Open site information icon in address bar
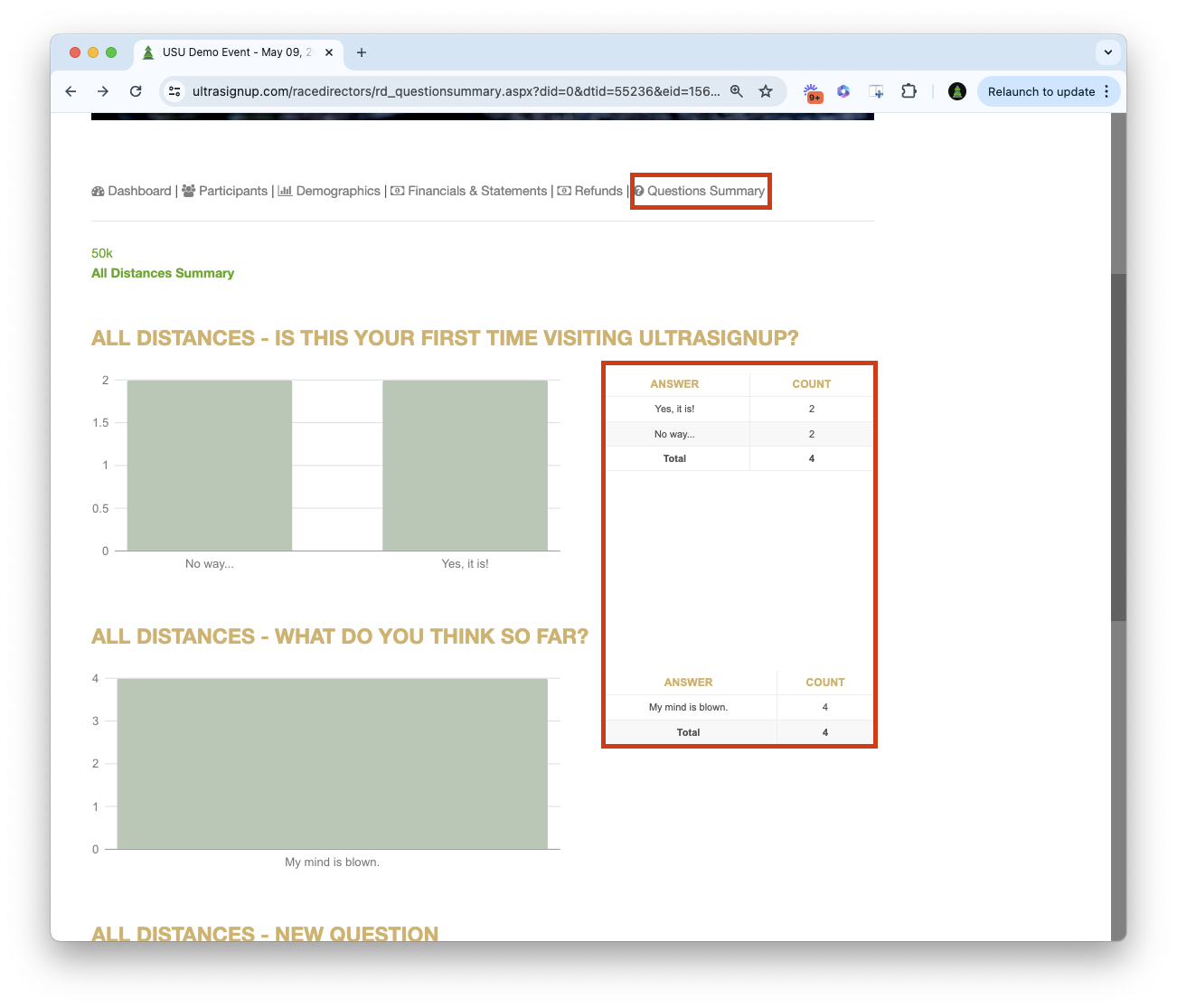1177x1008 pixels. pos(175,91)
